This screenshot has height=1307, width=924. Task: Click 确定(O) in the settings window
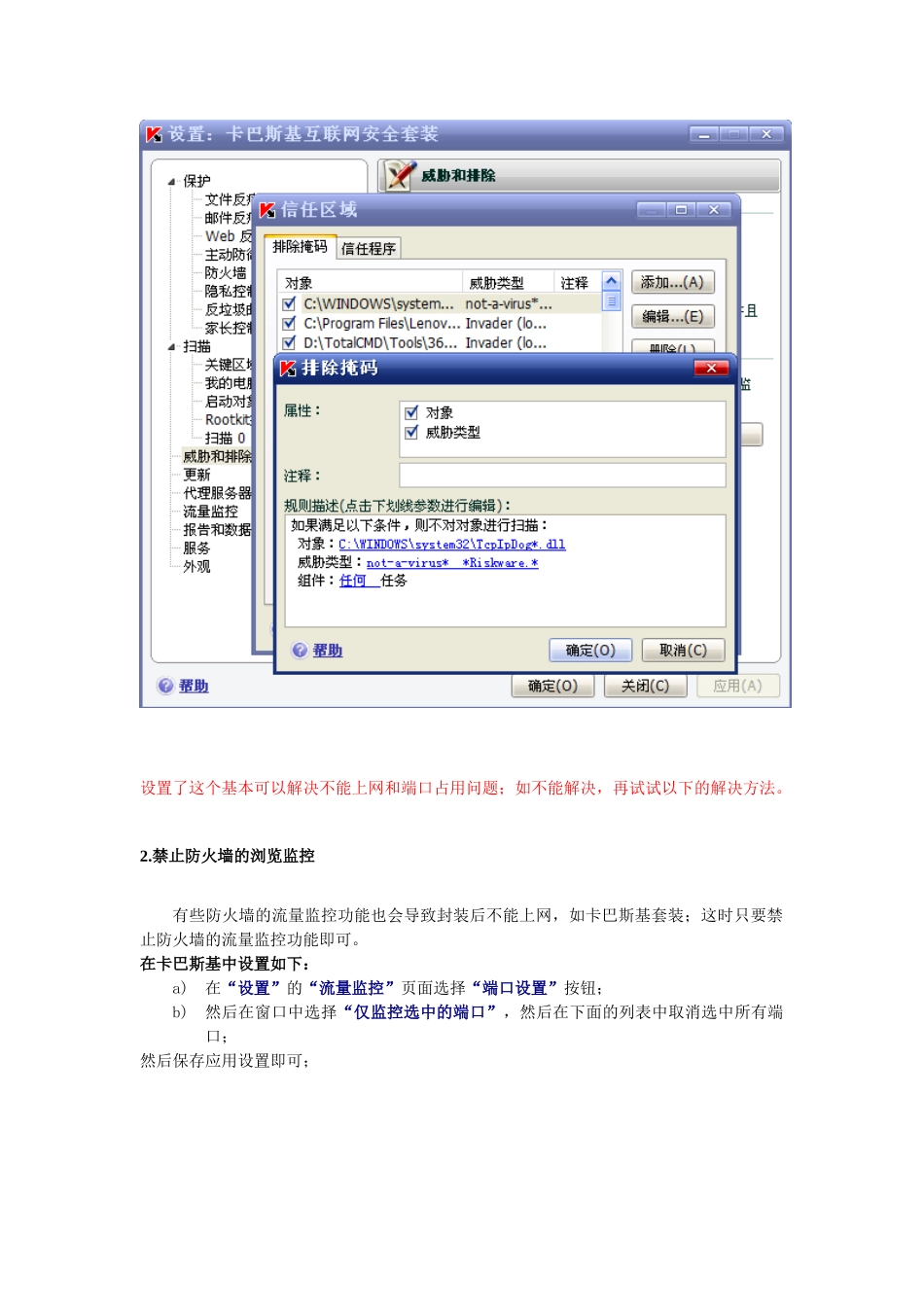coord(552,686)
